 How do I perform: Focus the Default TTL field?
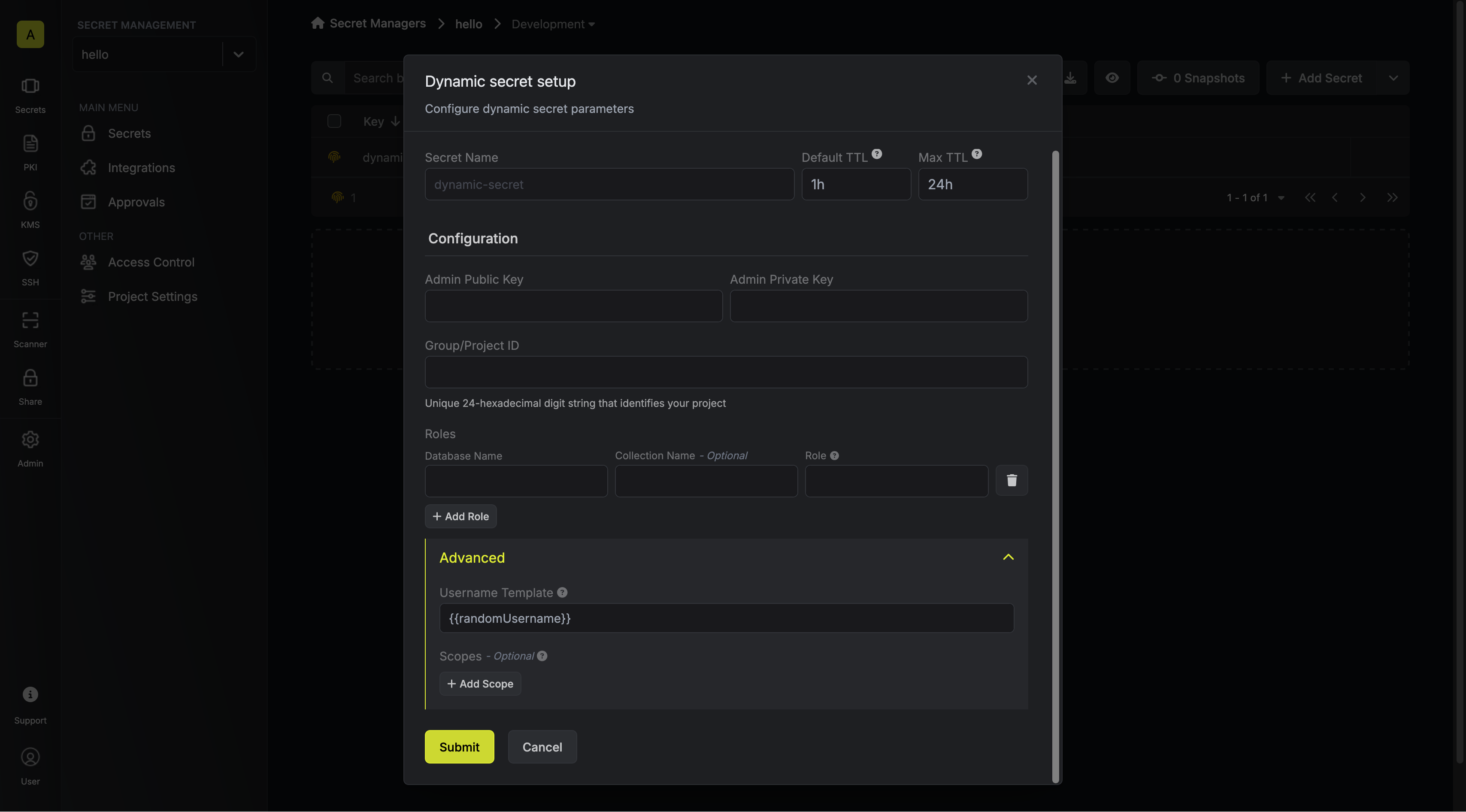coord(856,184)
